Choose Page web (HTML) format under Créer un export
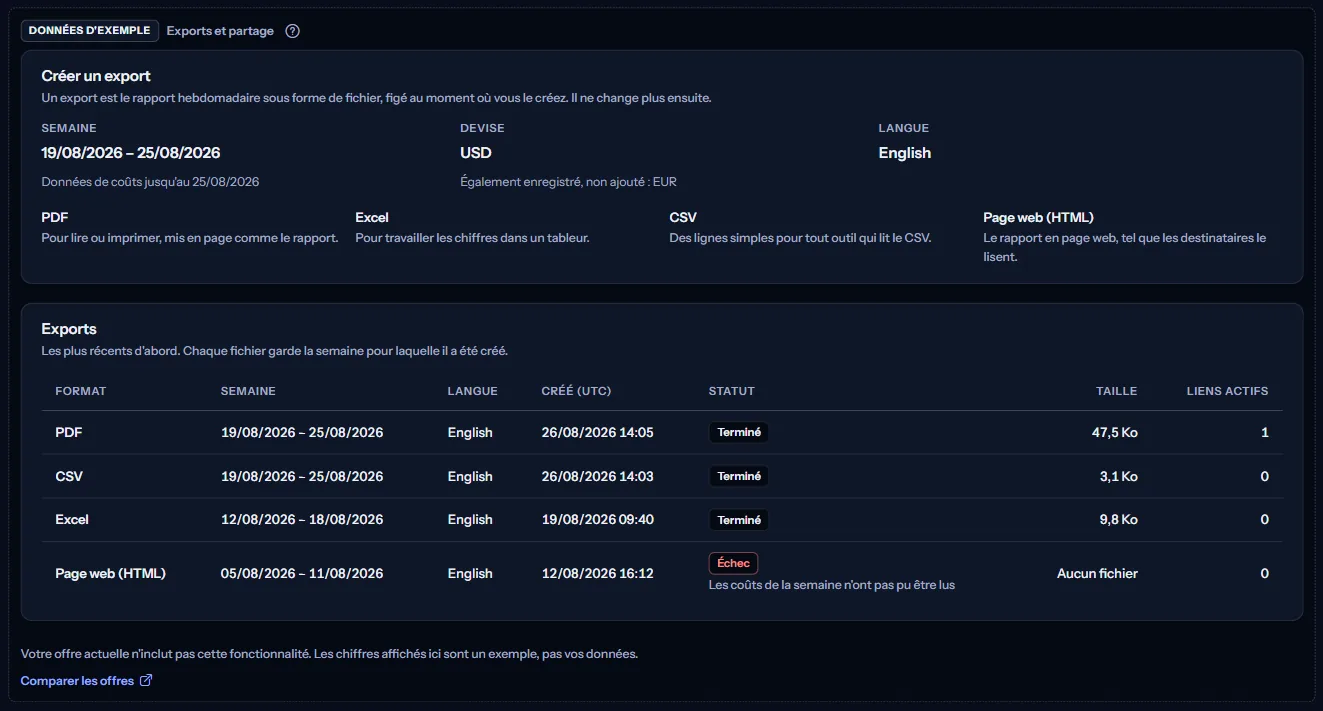The height and width of the screenshot is (711, 1323). click(x=1125, y=236)
